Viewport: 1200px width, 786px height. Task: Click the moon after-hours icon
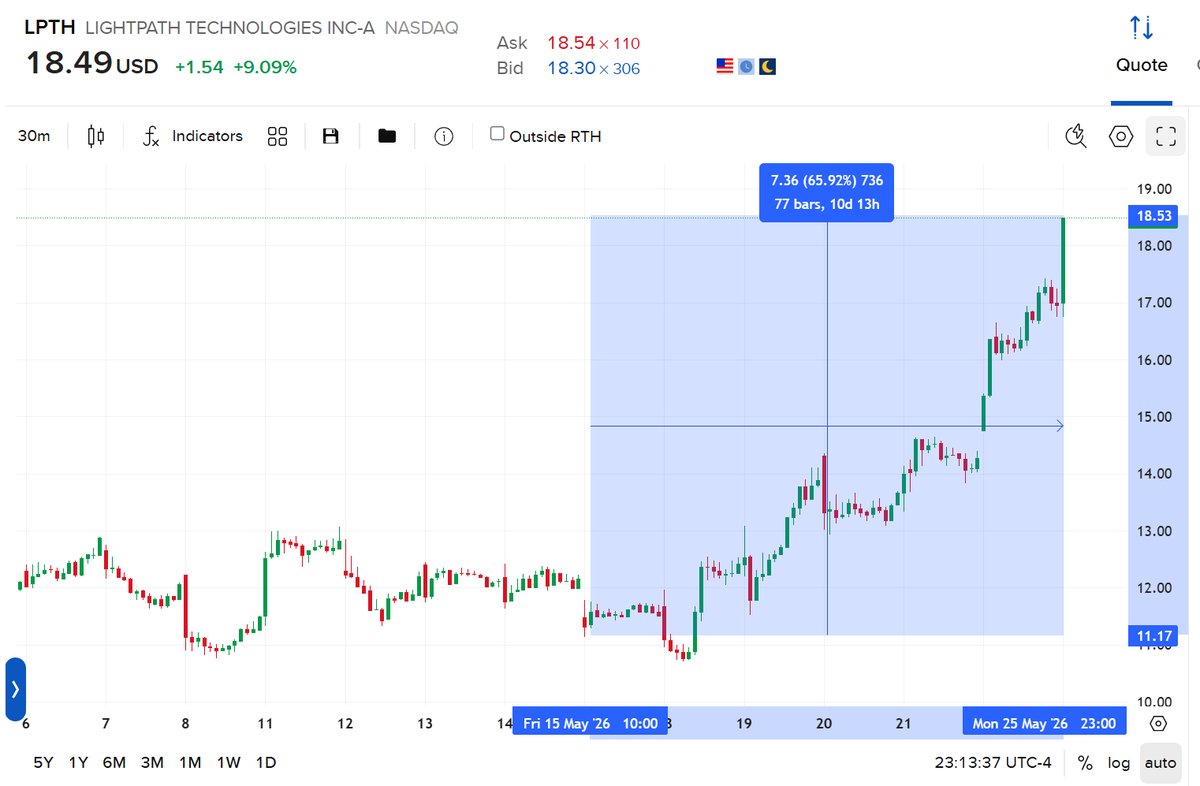tap(767, 66)
